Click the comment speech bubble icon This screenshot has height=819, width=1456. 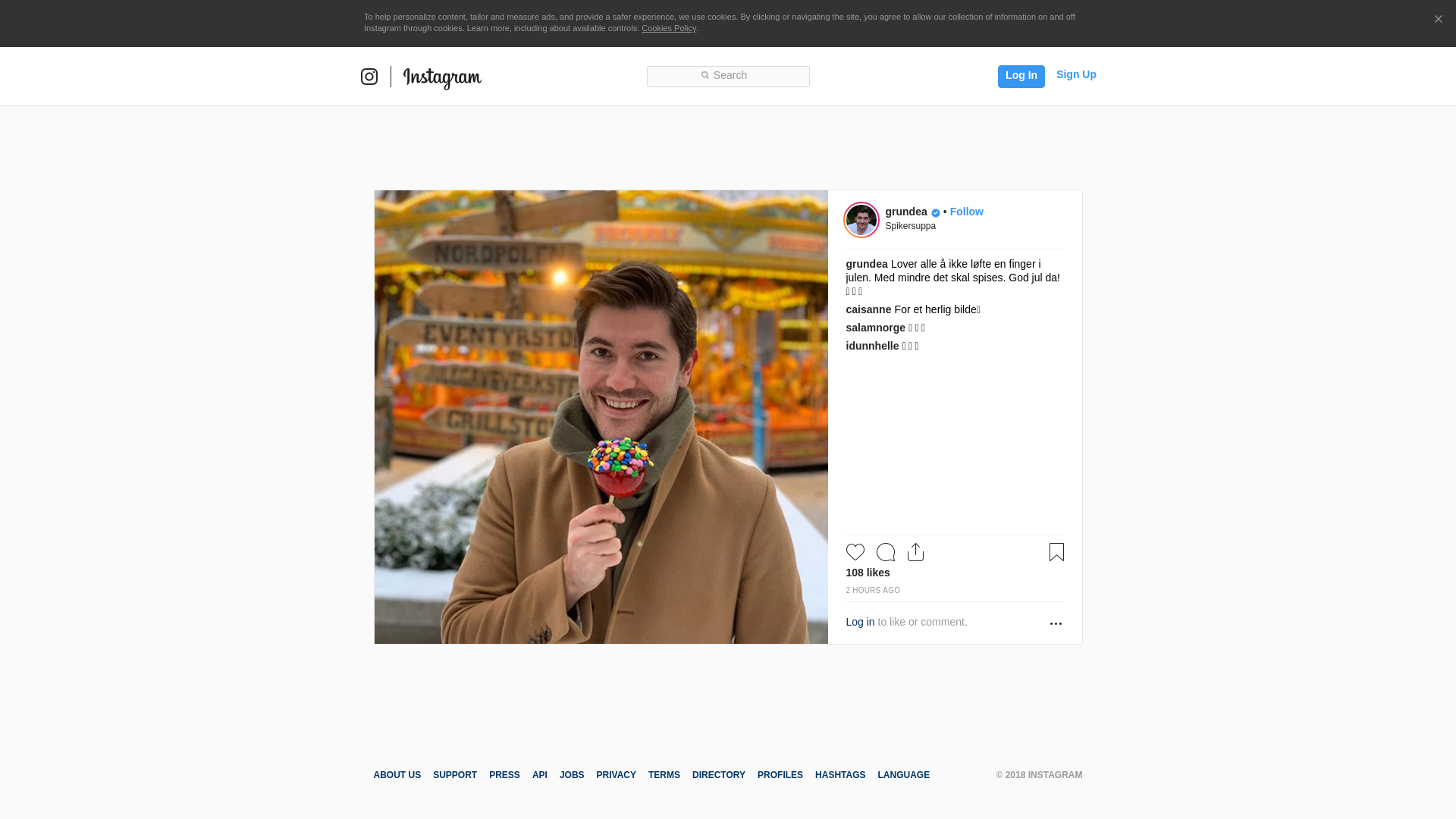[x=886, y=552]
